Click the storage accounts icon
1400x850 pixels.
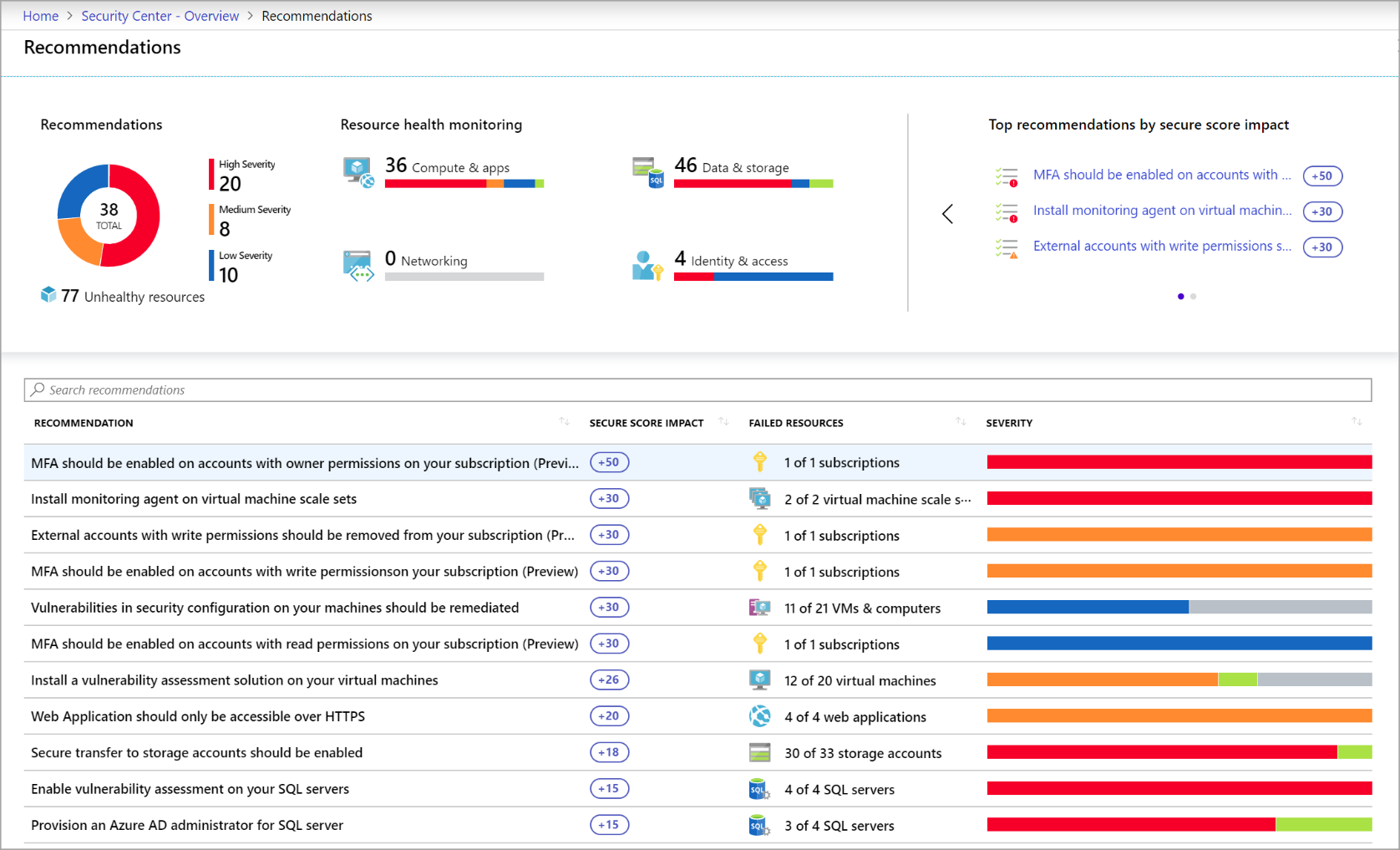[x=760, y=751]
